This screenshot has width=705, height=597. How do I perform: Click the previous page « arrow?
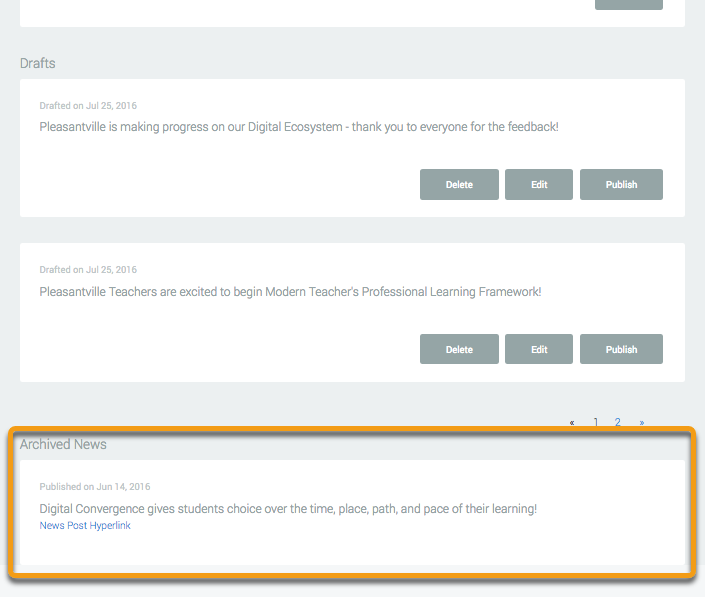click(571, 422)
